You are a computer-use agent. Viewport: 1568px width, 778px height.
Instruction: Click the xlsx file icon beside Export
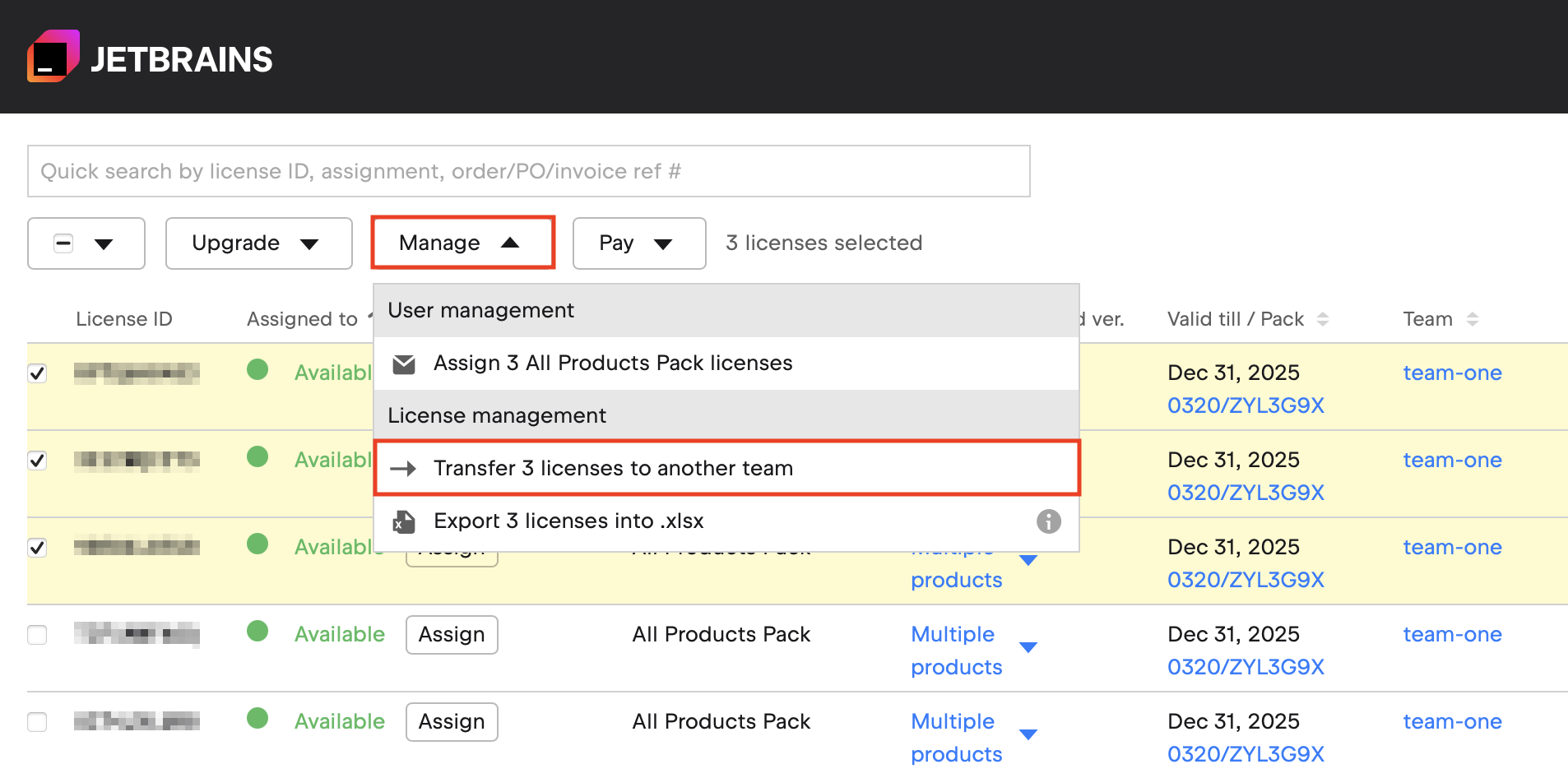point(404,521)
